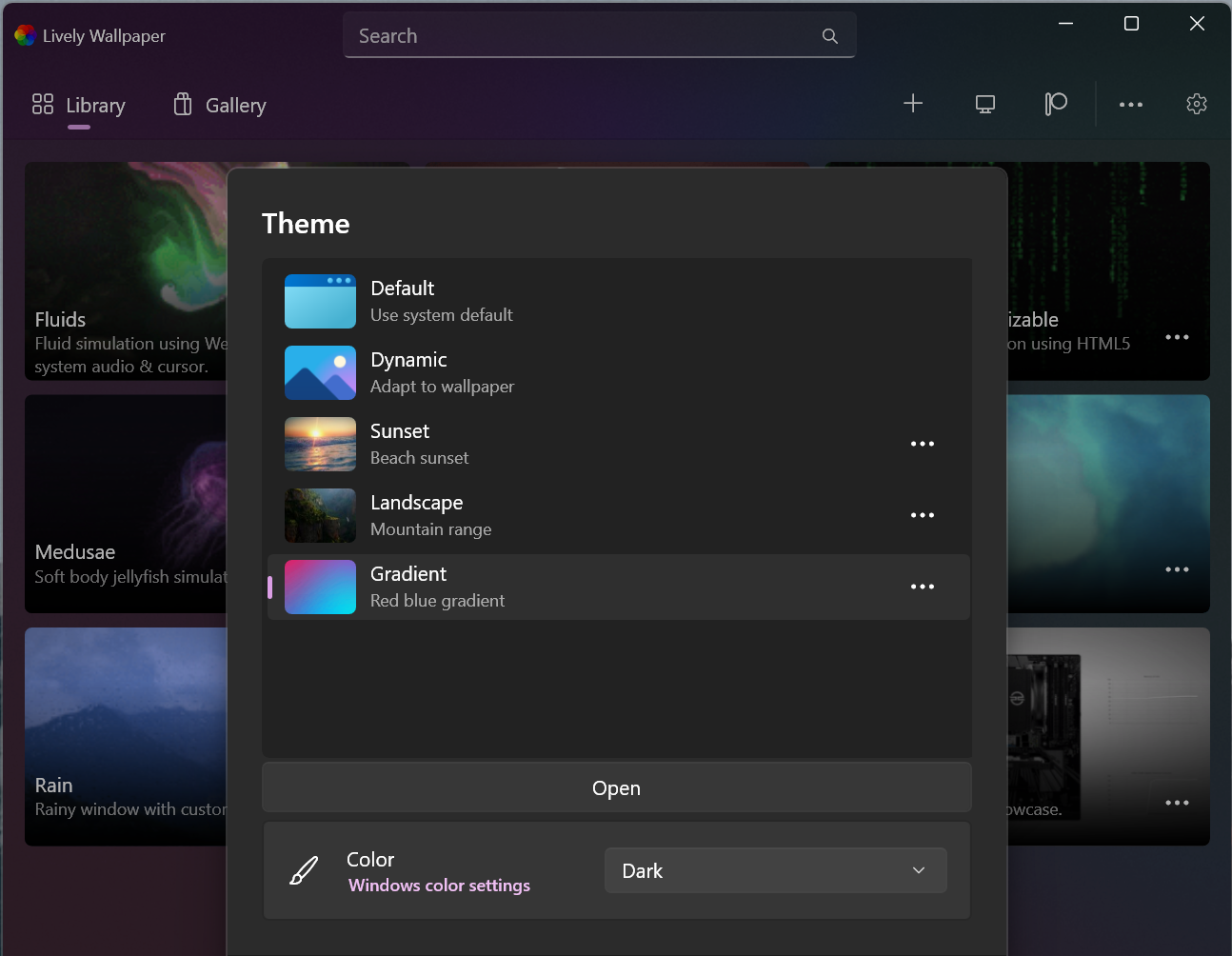
Task: Open the Windows color settings link
Action: (439, 886)
